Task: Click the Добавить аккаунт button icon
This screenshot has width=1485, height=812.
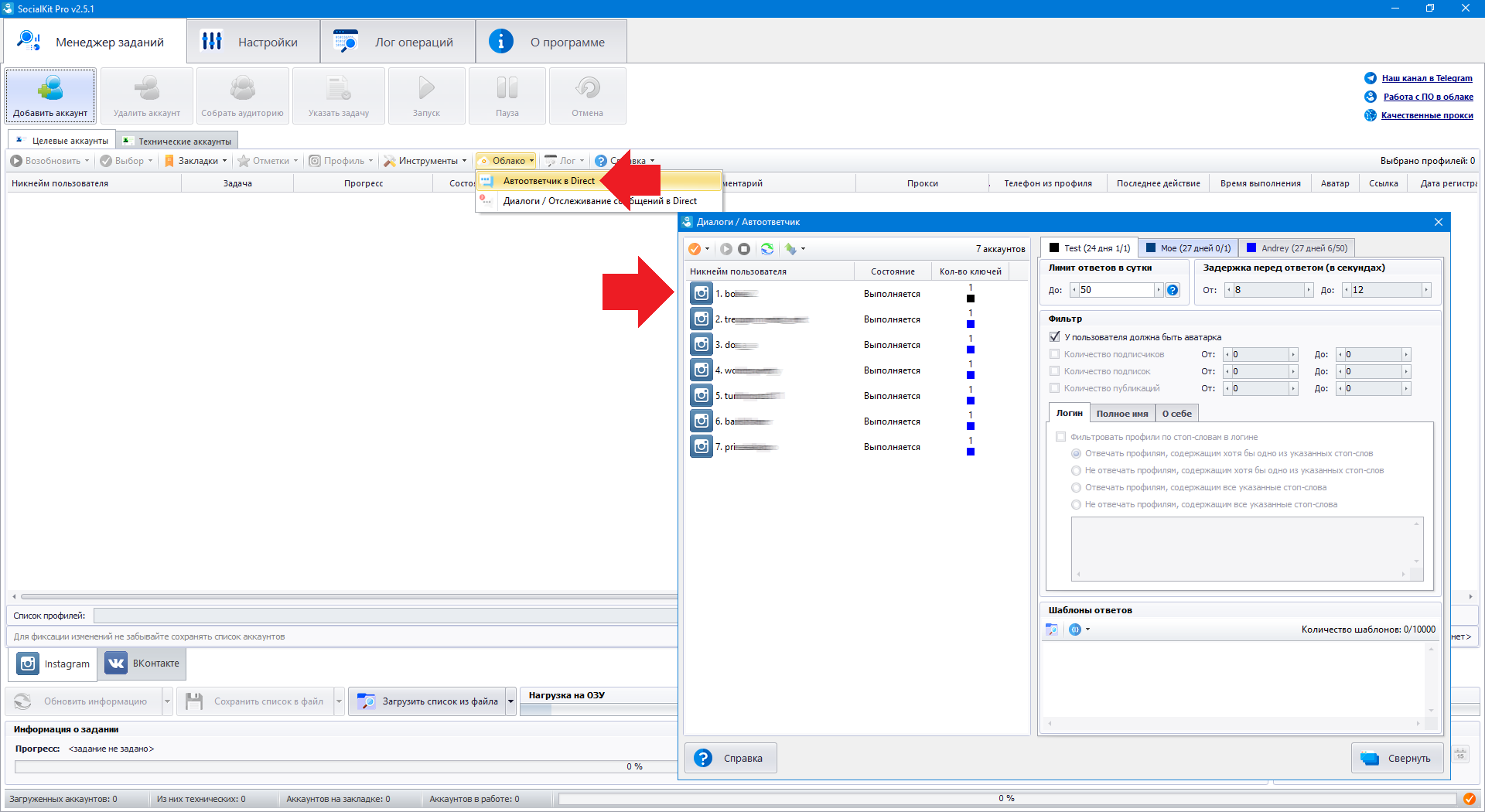Action: point(50,88)
